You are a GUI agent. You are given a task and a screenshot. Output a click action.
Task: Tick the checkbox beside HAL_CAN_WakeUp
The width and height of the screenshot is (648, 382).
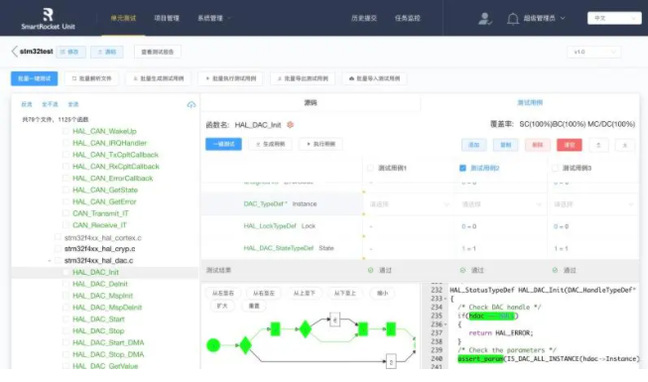66,131
